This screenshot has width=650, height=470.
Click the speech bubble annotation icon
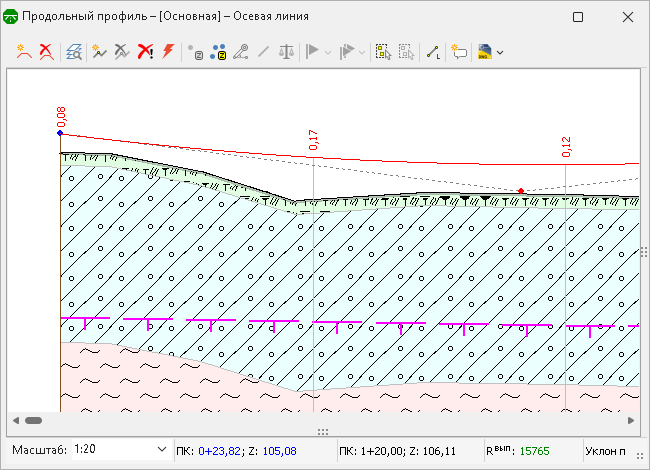point(459,50)
